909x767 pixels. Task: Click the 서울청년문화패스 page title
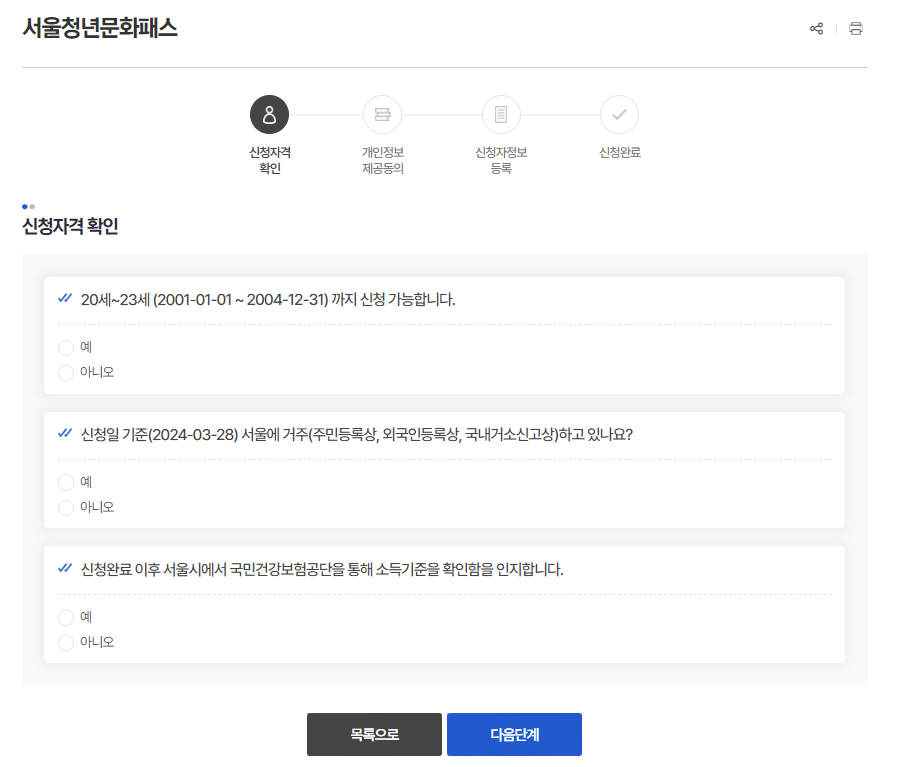(x=100, y=28)
